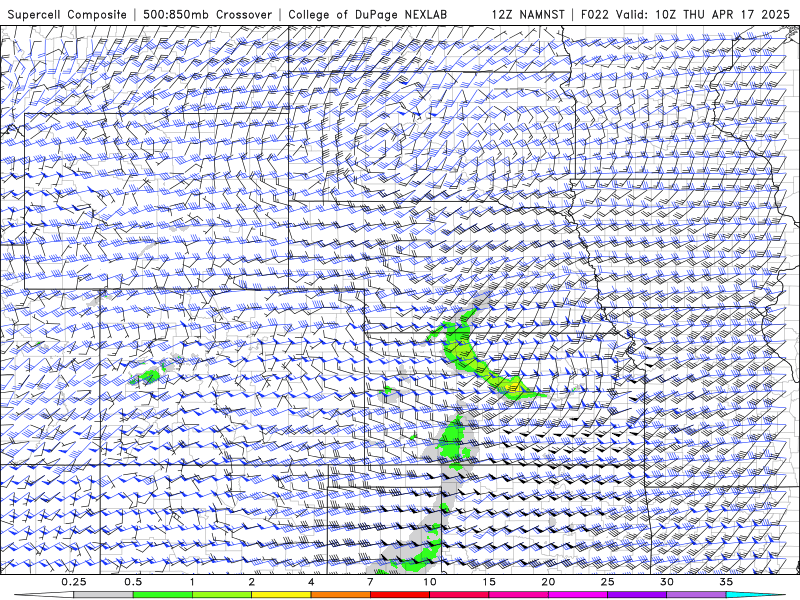This screenshot has width=800, height=600.
Task: Pick the orange color bar segment
Action: (341, 595)
